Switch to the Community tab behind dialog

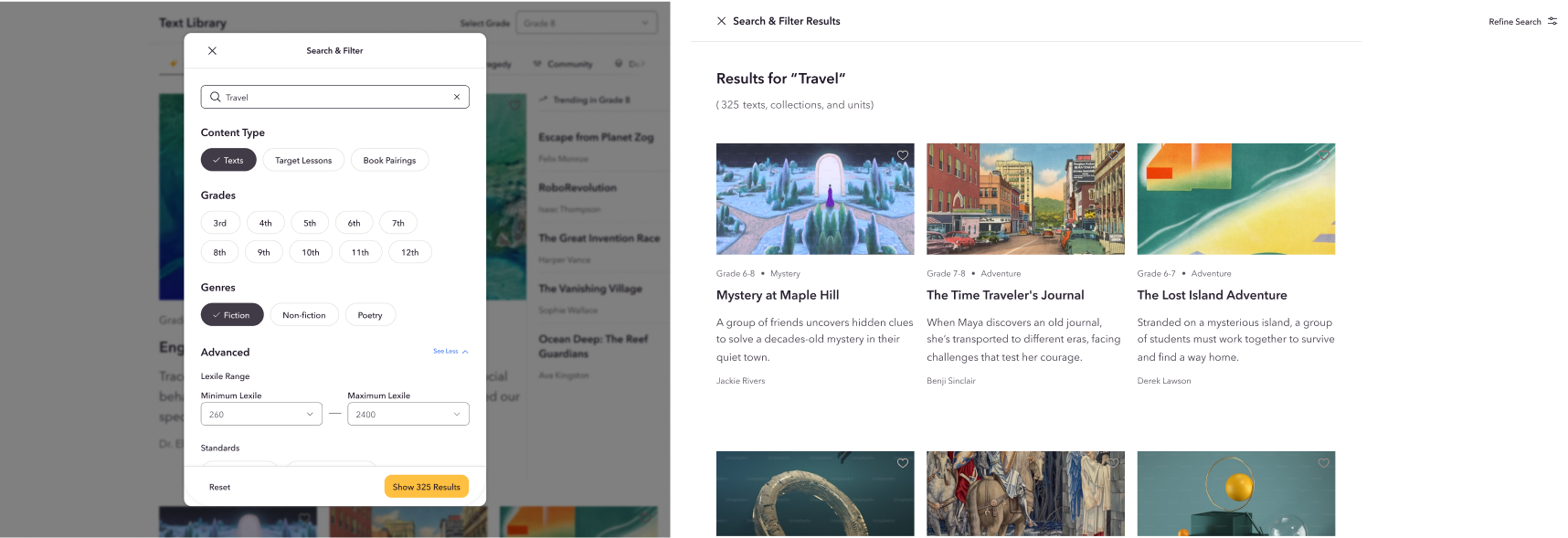pos(564,64)
